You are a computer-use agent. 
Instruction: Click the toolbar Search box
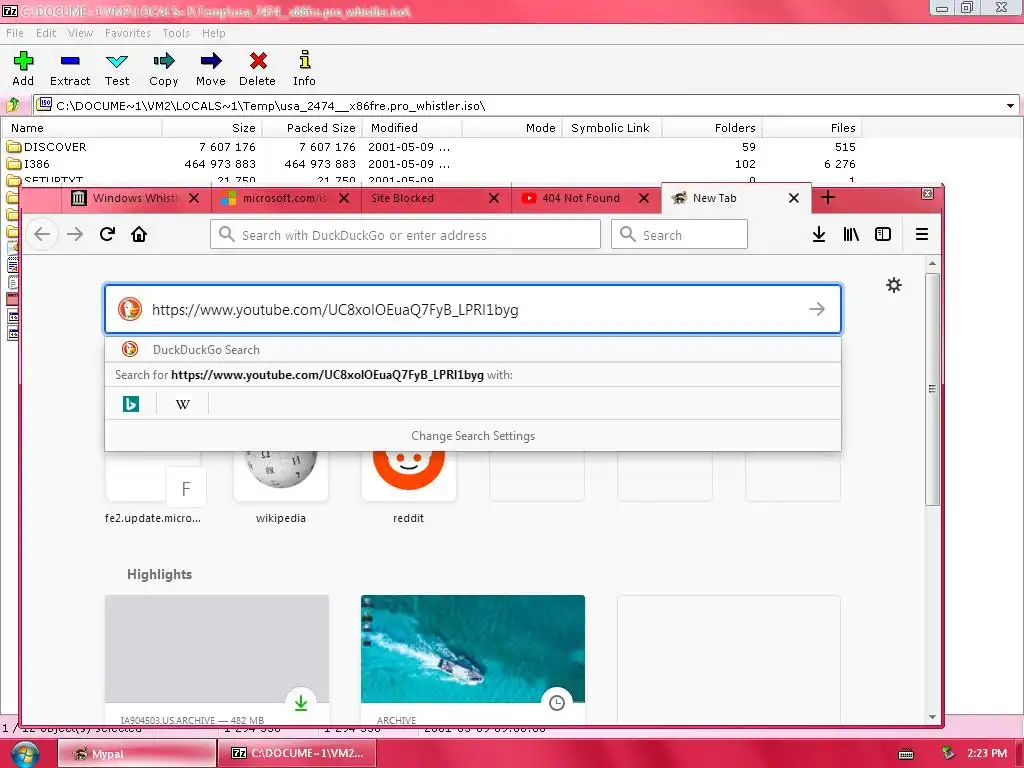tap(679, 234)
